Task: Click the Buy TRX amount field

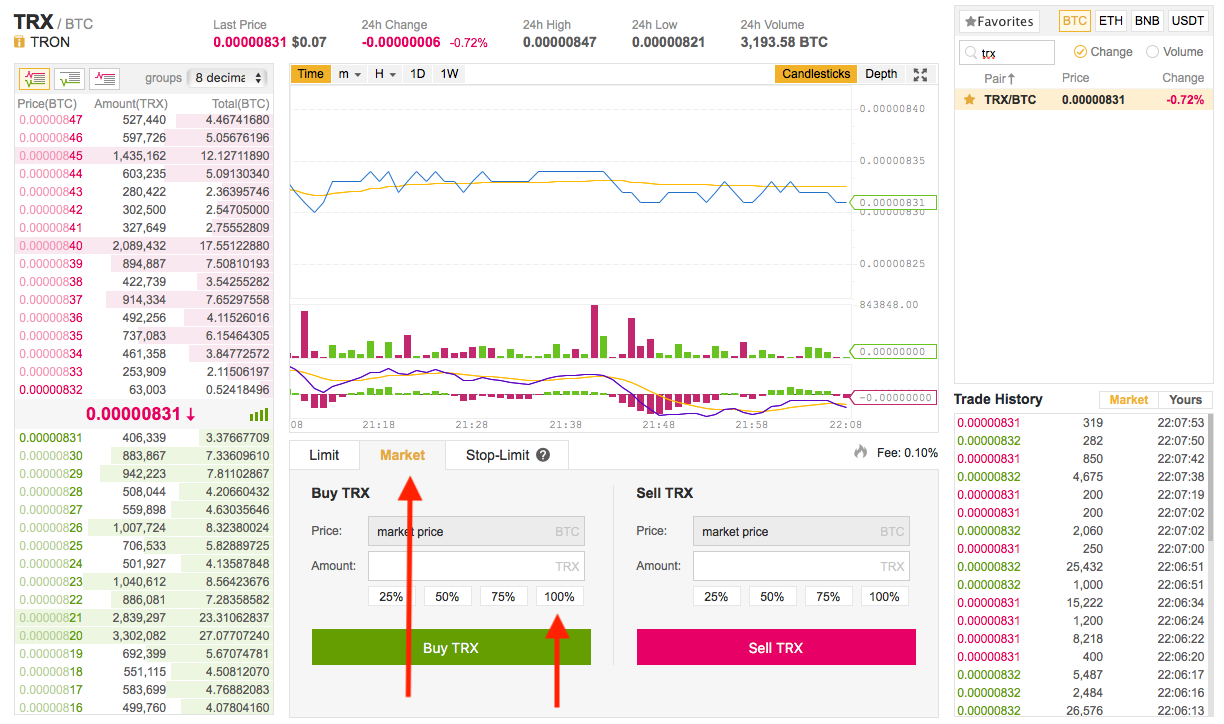Action: tap(476, 566)
